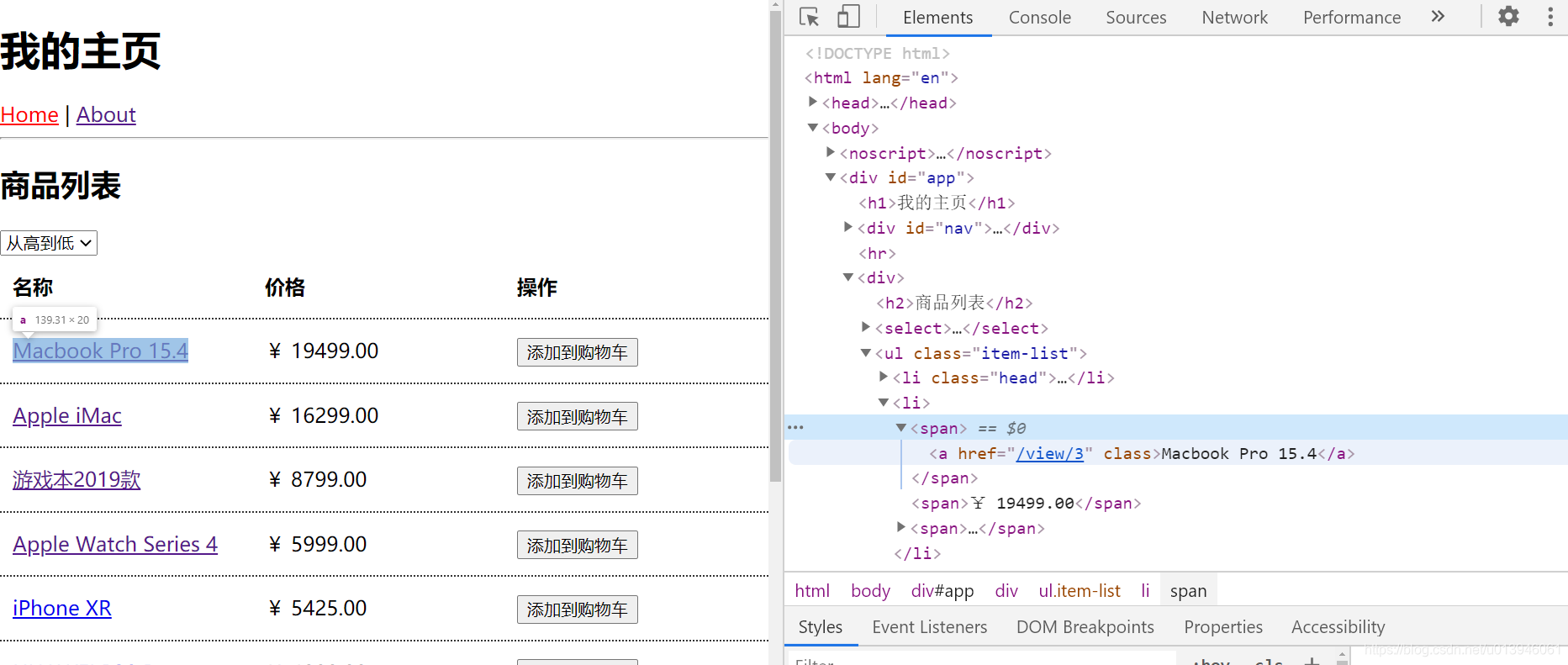Screen dimensions: 1568x665
Task: Open the 游戏本2019款 product link
Action: 77,479
